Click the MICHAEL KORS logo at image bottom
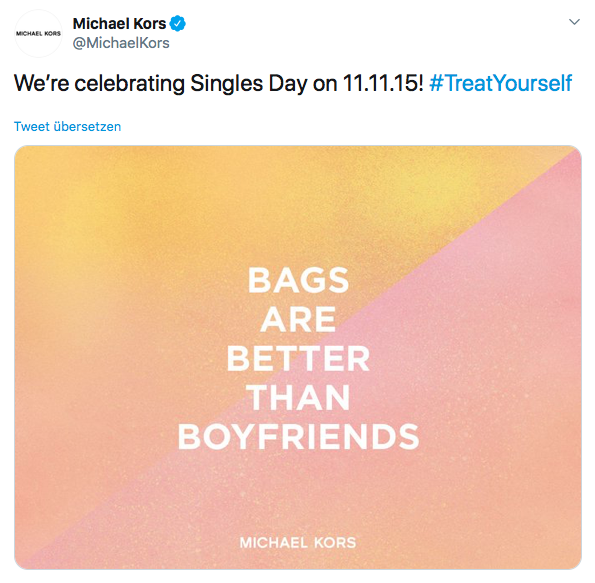This screenshot has width=595, height=583. (298, 543)
